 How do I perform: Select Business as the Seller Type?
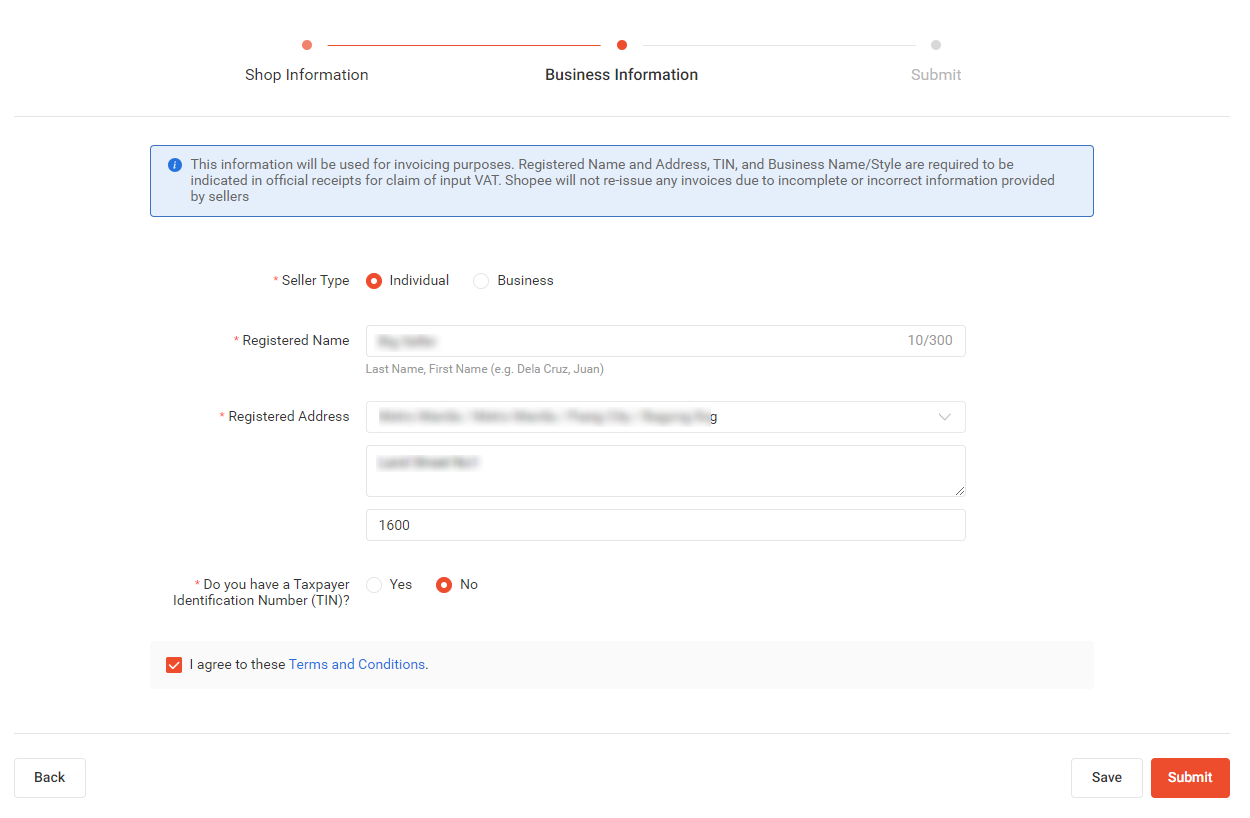tap(480, 280)
